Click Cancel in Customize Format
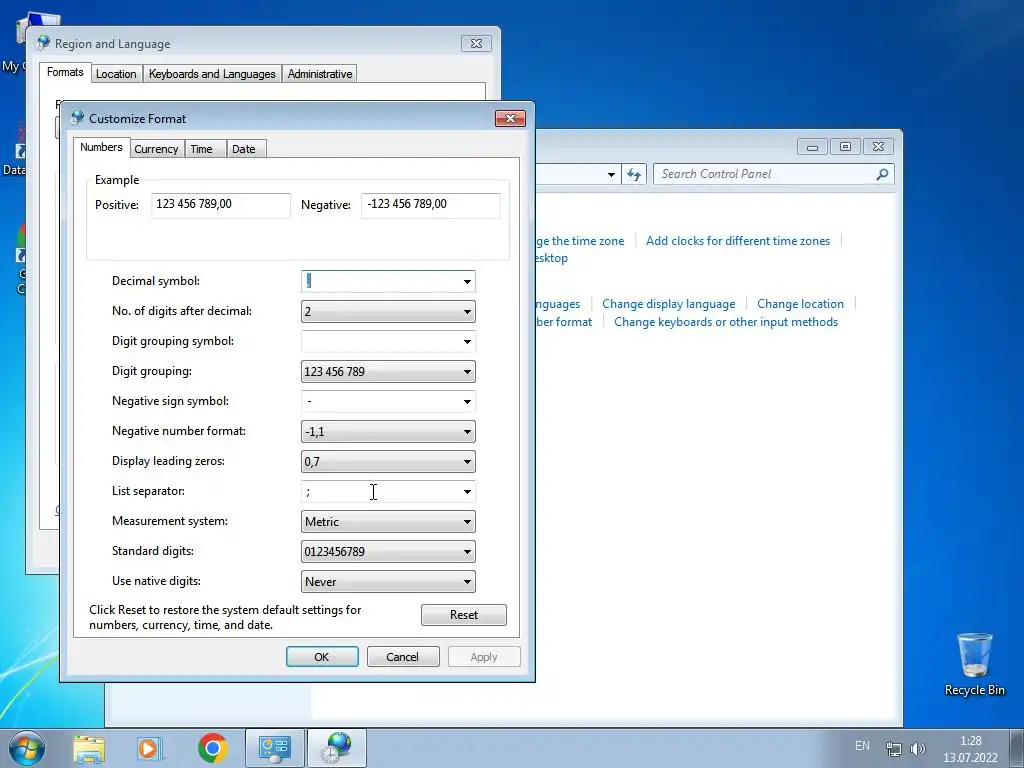 (402, 657)
